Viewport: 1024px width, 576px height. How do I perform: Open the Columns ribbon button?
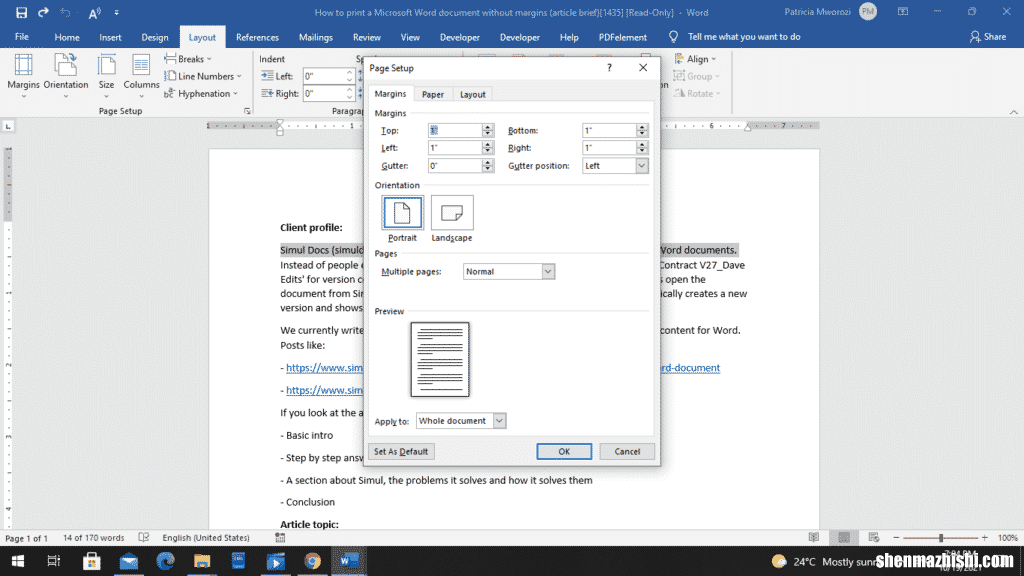click(141, 76)
